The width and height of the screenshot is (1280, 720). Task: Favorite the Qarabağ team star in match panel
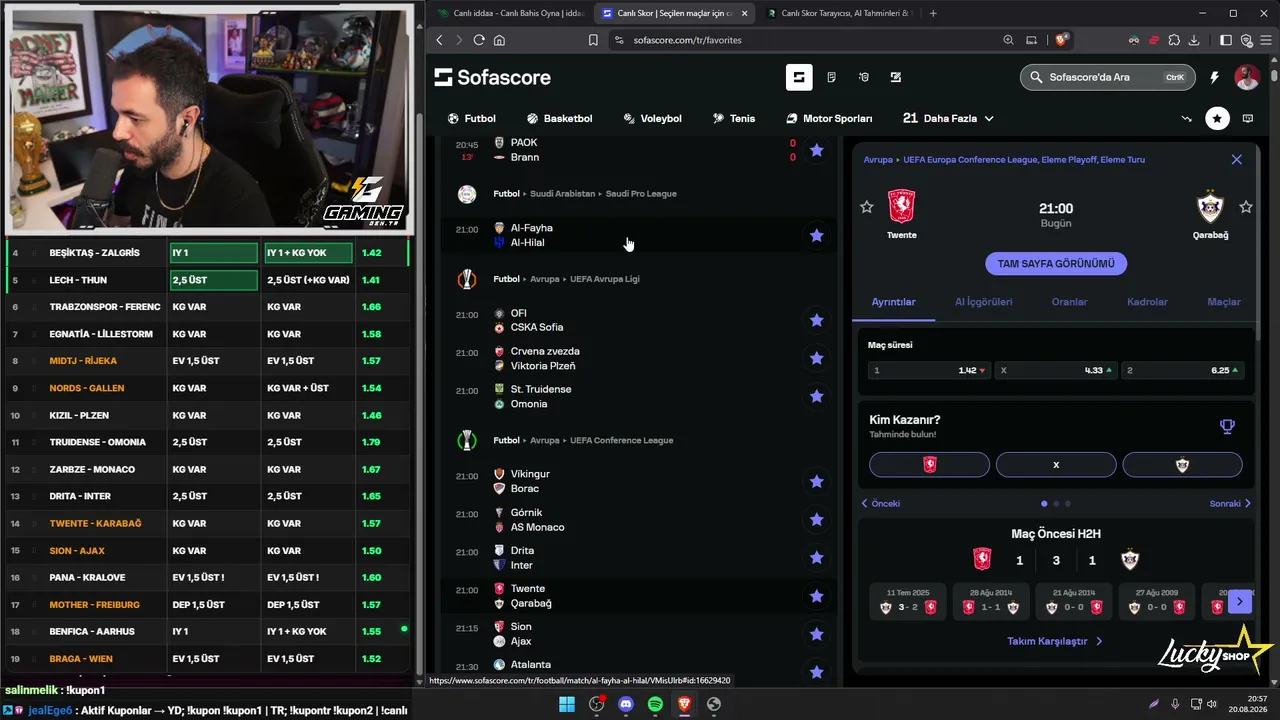[x=1246, y=207]
